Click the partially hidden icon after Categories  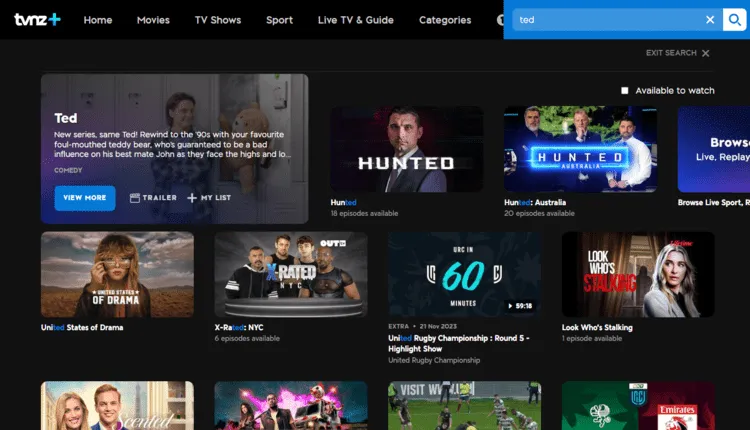coord(500,20)
